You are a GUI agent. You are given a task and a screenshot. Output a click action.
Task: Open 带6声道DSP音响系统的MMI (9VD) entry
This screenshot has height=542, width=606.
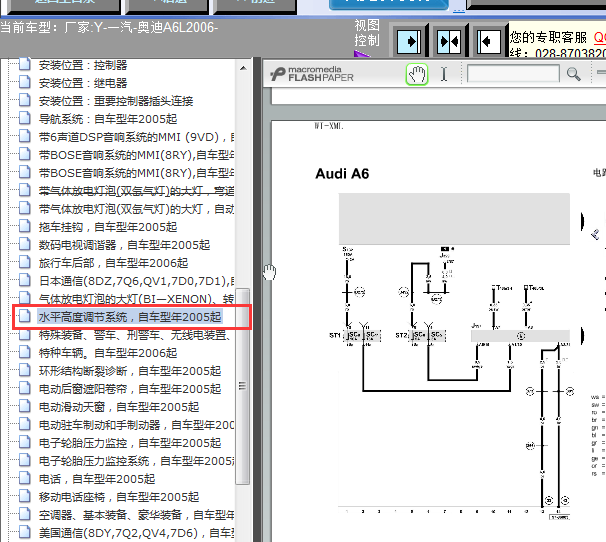coord(136,137)
